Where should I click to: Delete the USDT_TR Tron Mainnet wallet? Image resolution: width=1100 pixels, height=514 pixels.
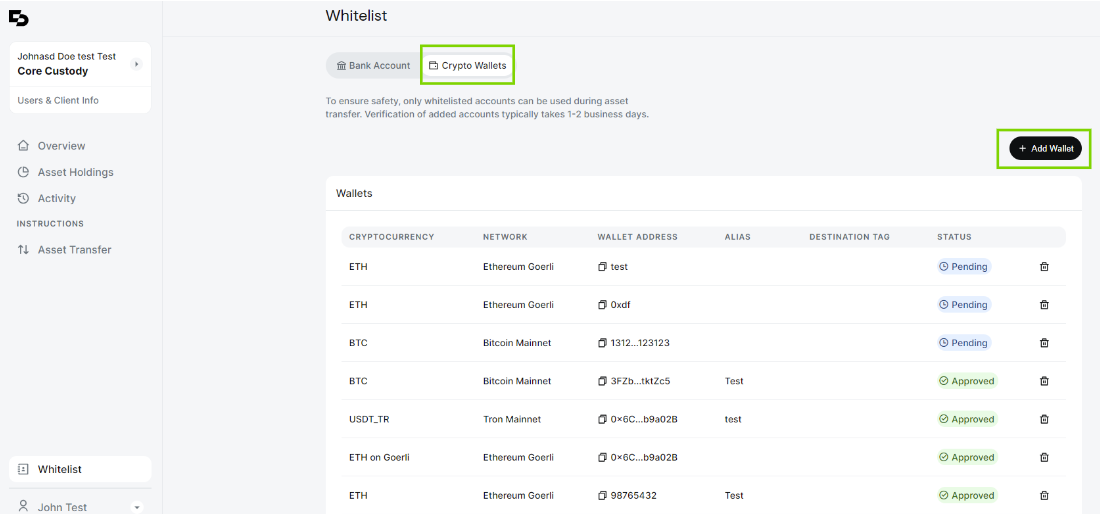click(1044, 419)
